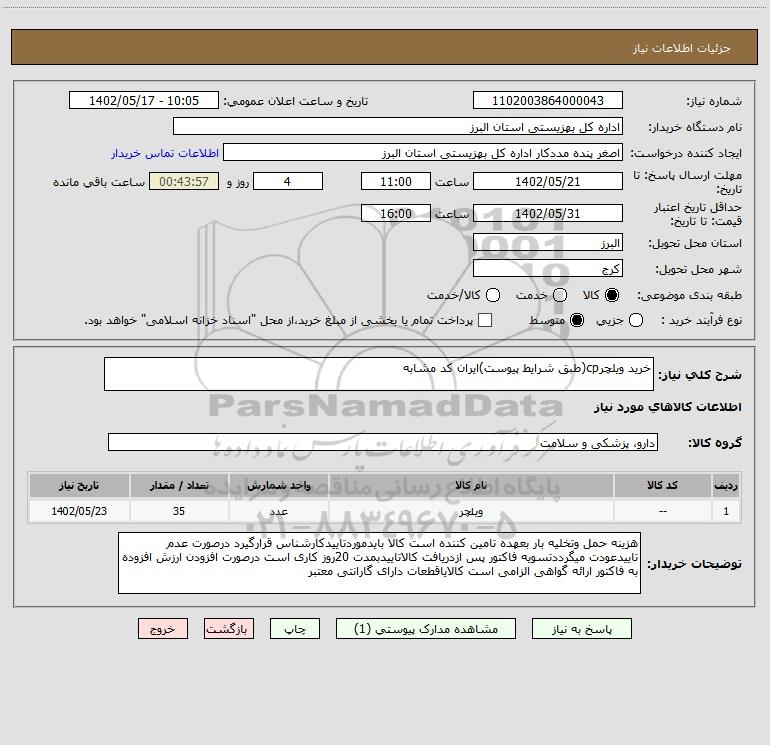Select the کالا/خدمت radio button
Screen dimensions: 770x745
pos(493,295)
